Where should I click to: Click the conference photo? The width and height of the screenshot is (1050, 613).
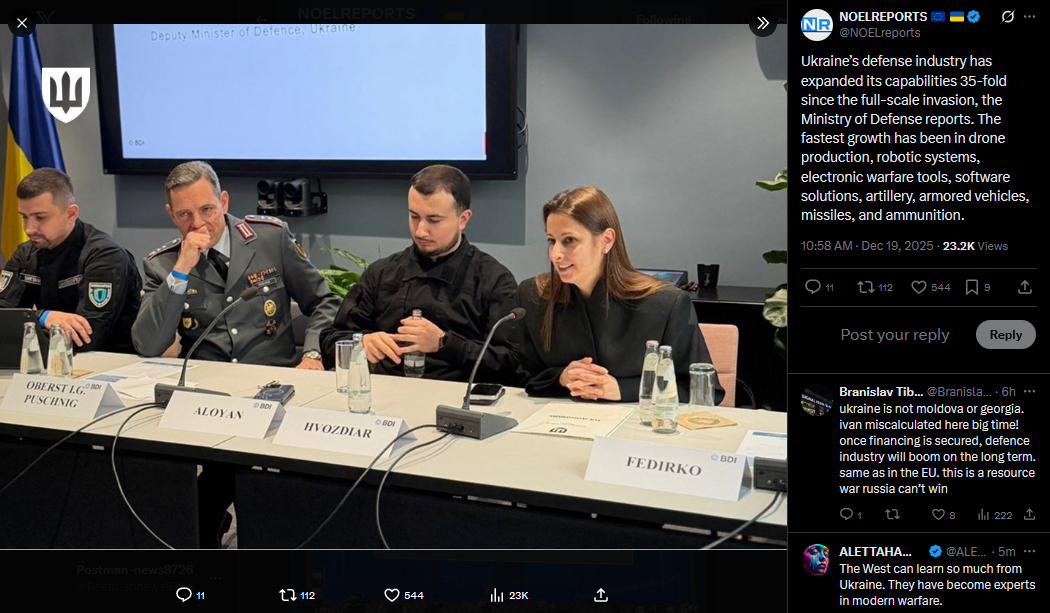coord(393,286)
